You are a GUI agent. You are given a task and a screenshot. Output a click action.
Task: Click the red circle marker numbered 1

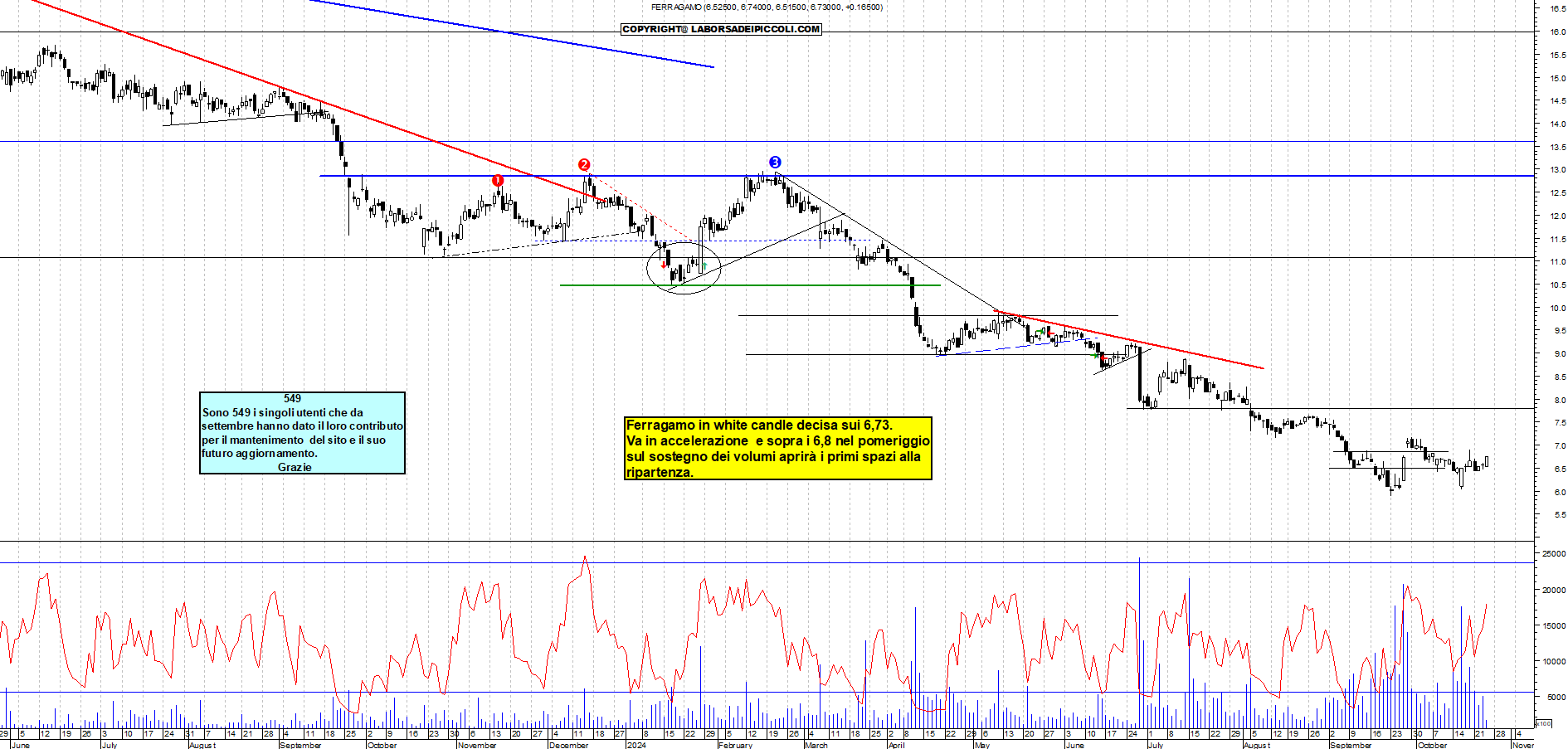[498, 180]
